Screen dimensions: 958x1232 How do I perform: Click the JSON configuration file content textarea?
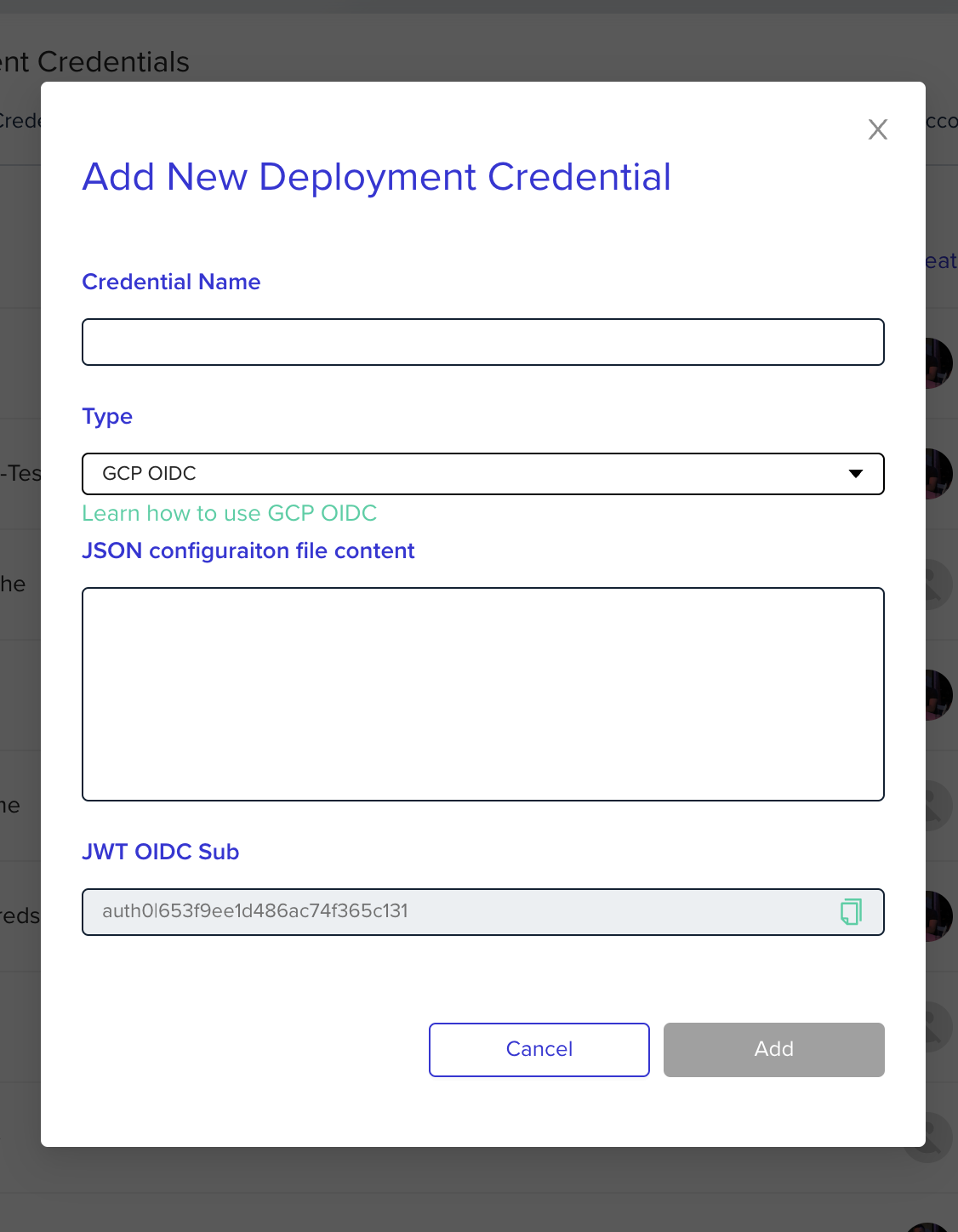(483, 694)
